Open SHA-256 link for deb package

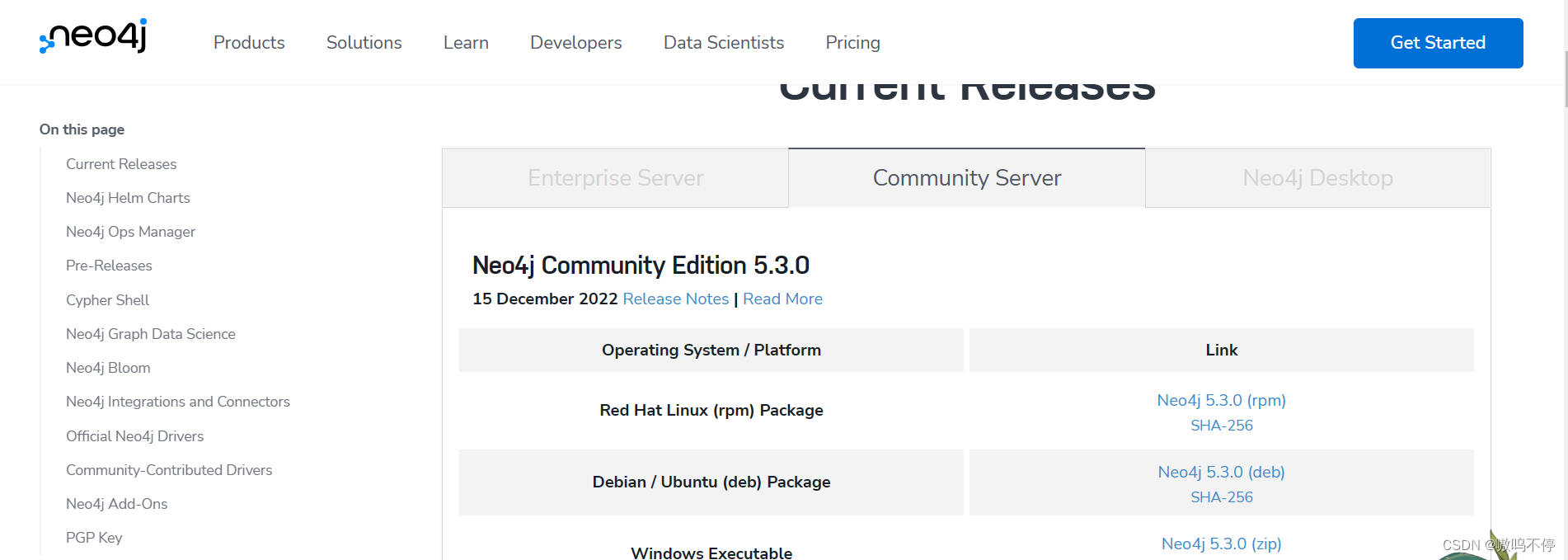[1221, 497]
